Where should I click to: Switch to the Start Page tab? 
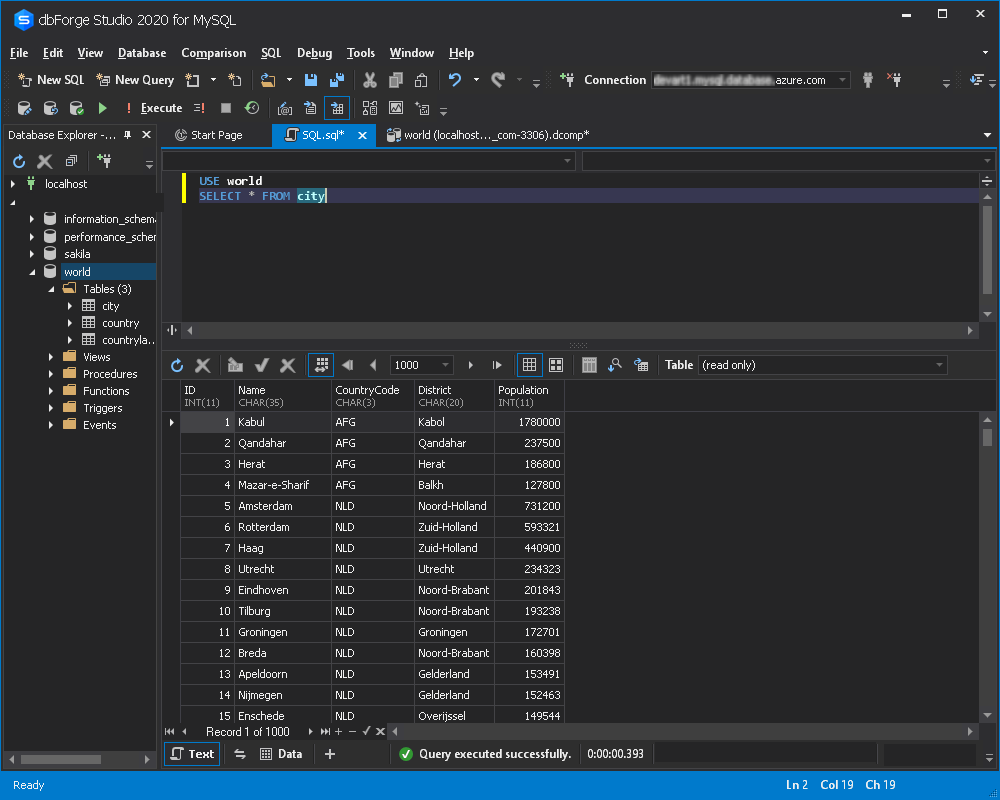click(x=209, y=135)
